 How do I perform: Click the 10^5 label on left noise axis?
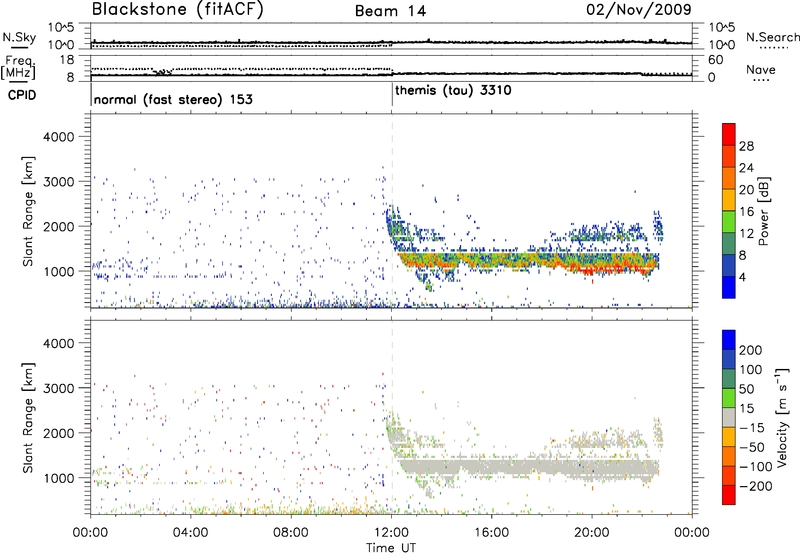click(61, 28)
